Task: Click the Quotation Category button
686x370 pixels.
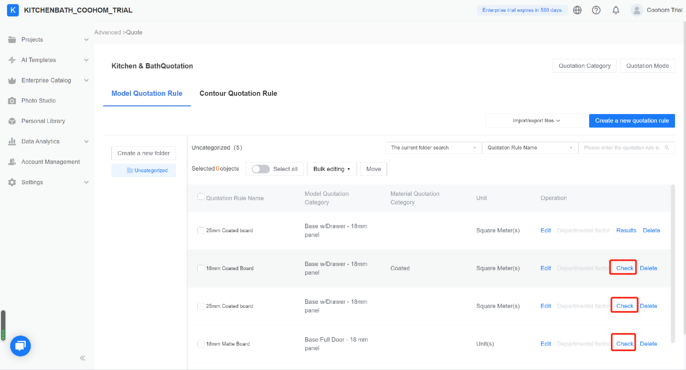Action: tap(584, 66)
